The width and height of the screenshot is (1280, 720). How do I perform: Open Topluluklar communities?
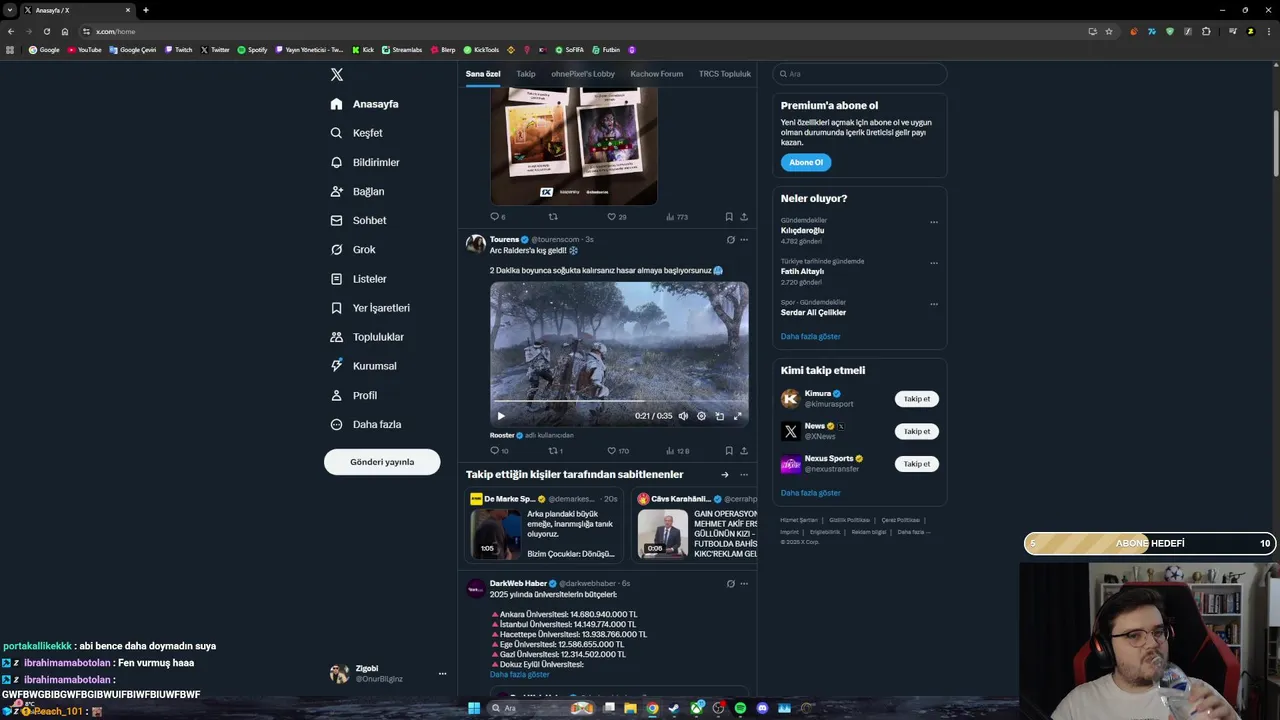pyautogui.click(x=367, y=337)
